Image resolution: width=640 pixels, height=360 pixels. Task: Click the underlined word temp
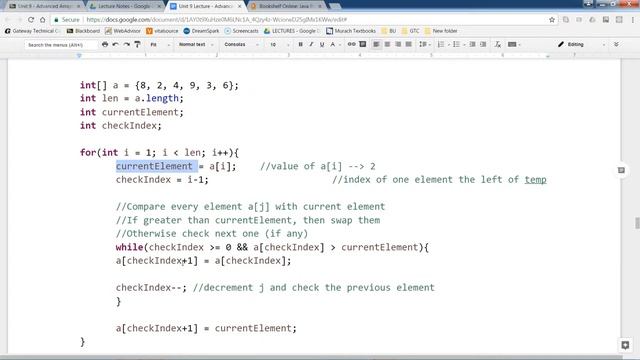point(535,180)
